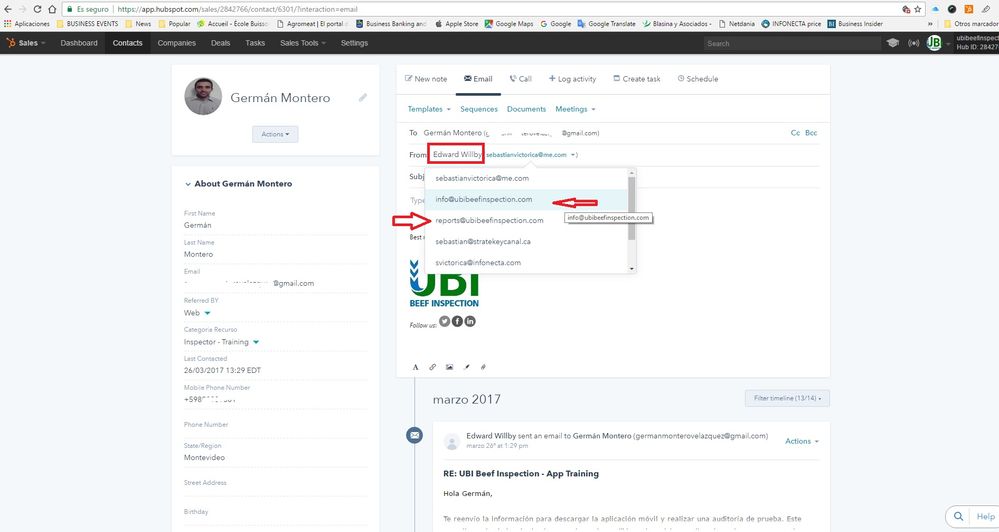Go to browser home page
999x532 pixels.
(x=52, y=9)
